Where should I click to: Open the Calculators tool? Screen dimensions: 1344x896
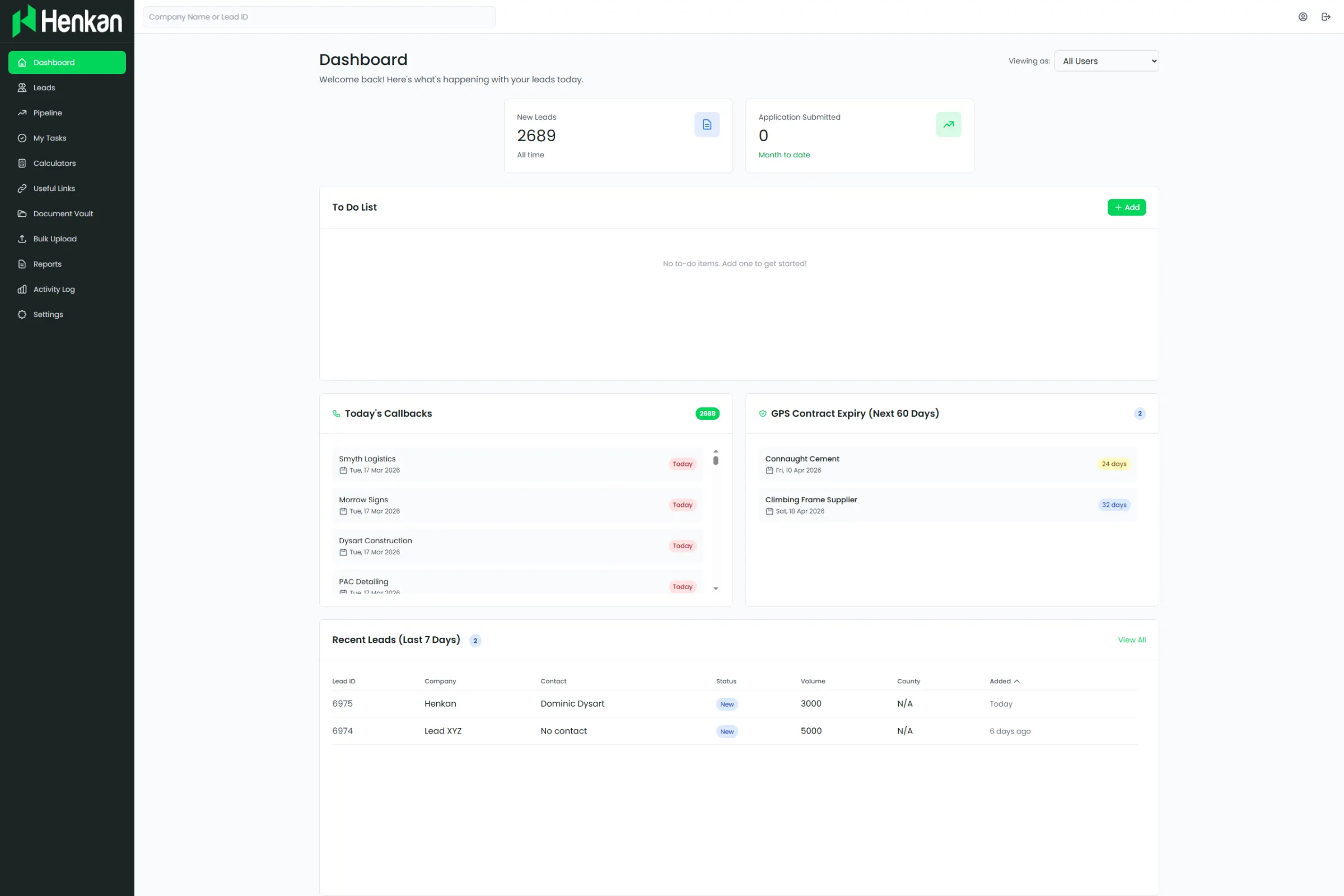(x=54, y=163)
